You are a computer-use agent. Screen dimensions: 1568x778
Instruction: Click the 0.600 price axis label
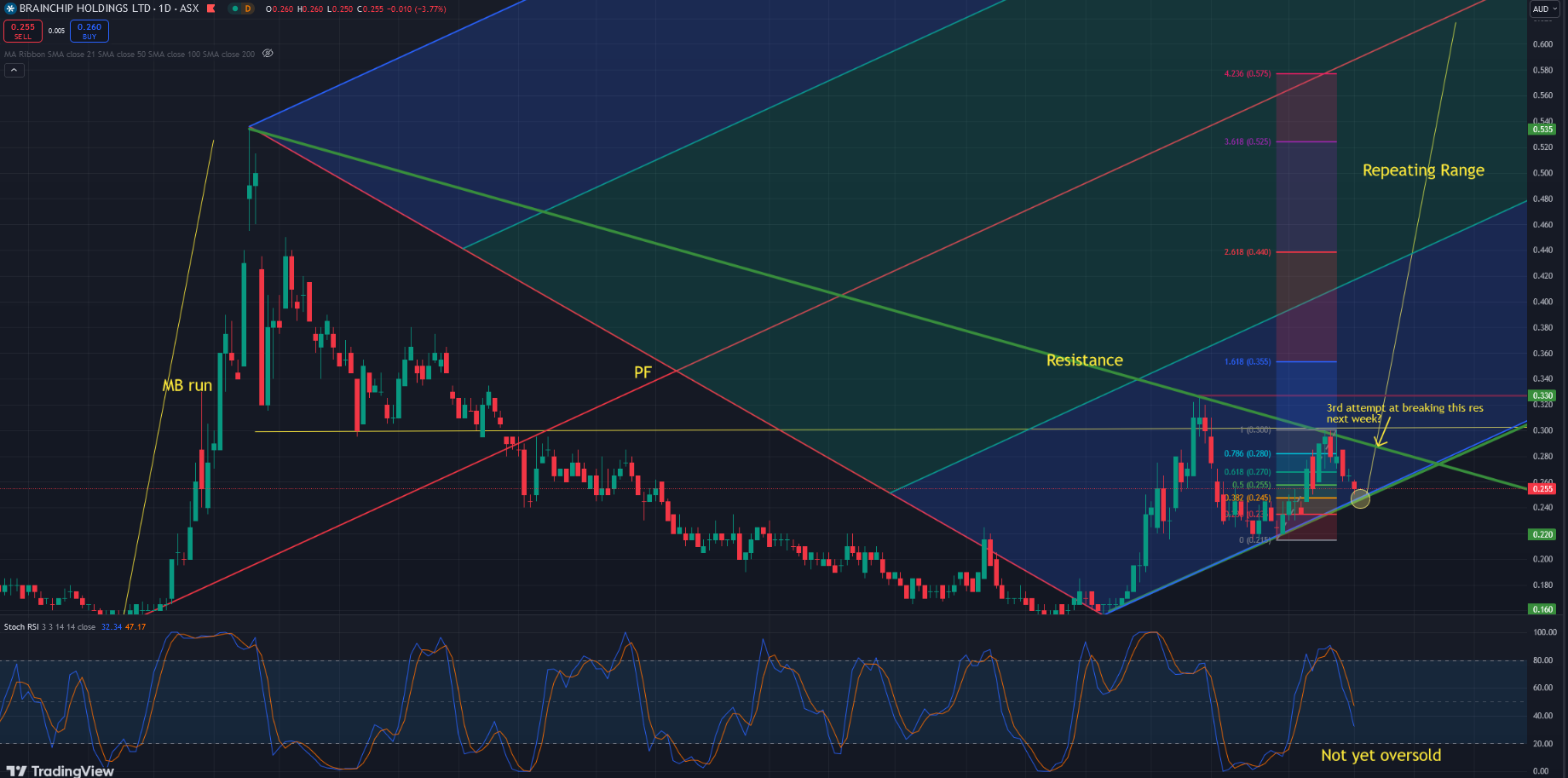tap(1543, 44)
